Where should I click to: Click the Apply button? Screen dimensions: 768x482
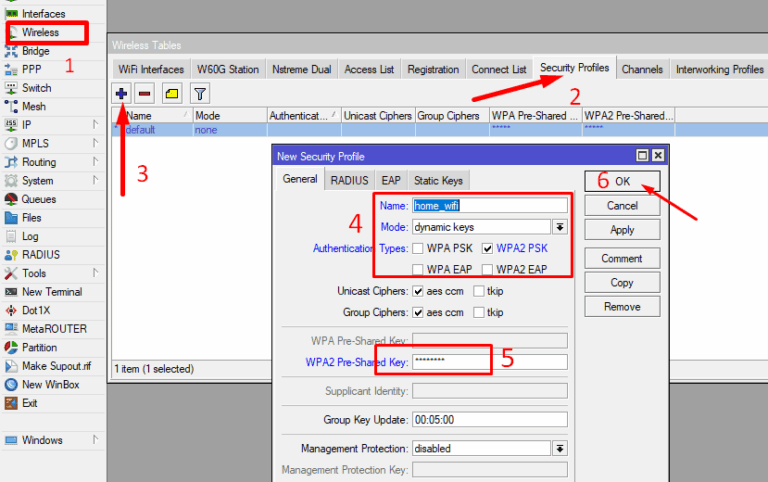622,230
